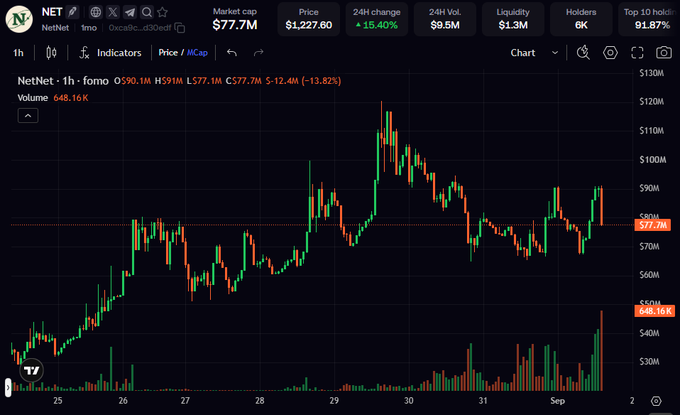Click the TradingView logo badge

coord(32,370)
